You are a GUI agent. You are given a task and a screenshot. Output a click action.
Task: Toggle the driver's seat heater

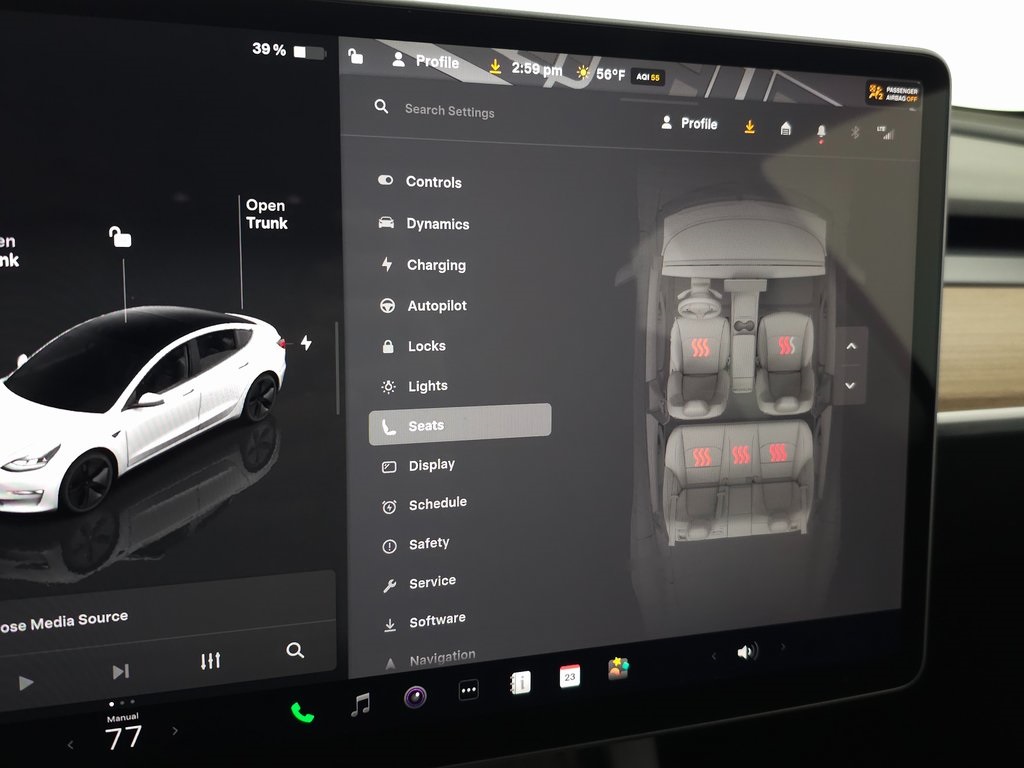(x=700, y=347)
